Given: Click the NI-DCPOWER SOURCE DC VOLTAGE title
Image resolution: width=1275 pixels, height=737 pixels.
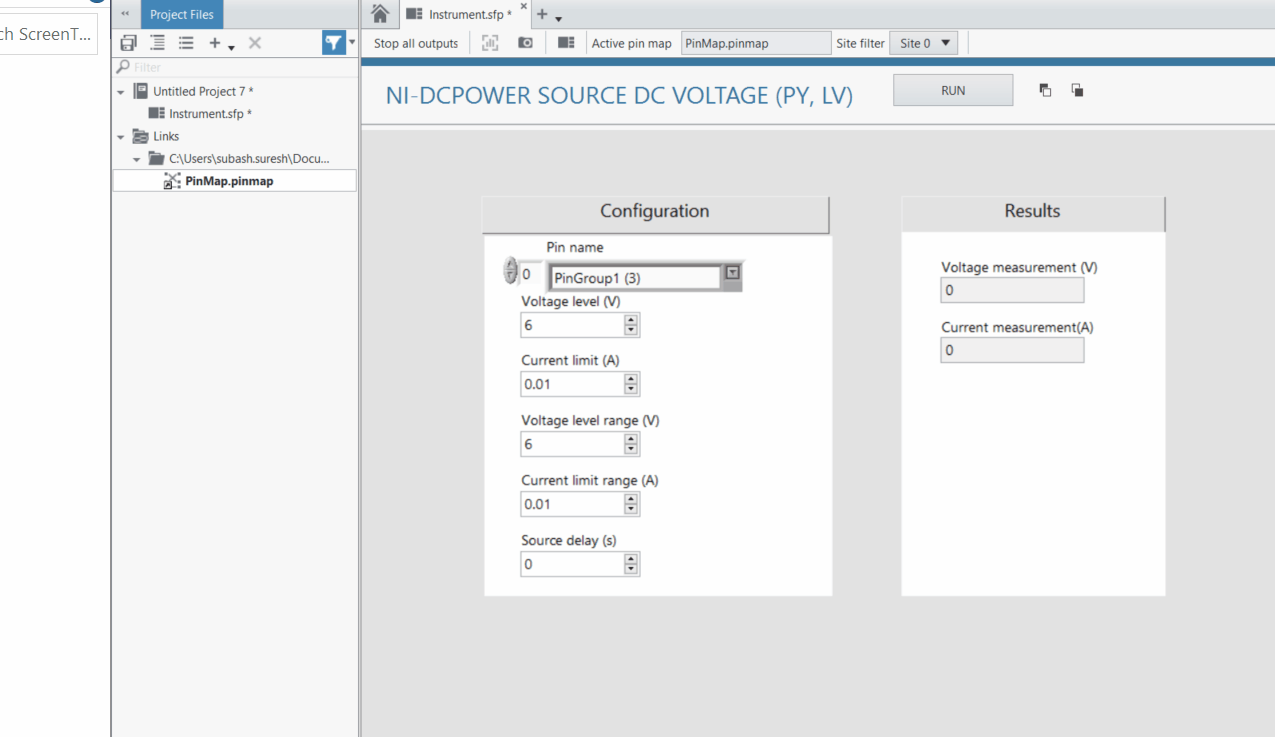Looking at the screenshot, I should click(x=619, y=96).
